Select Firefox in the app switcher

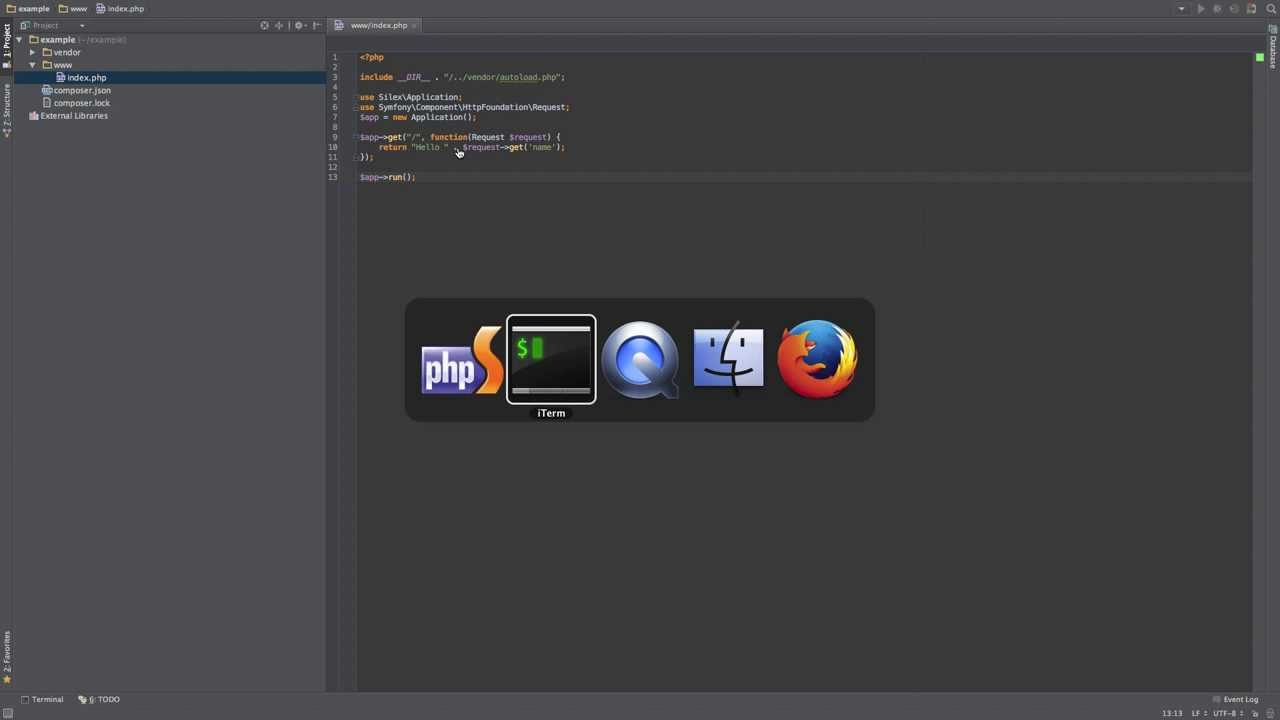[x=817, y=360]
